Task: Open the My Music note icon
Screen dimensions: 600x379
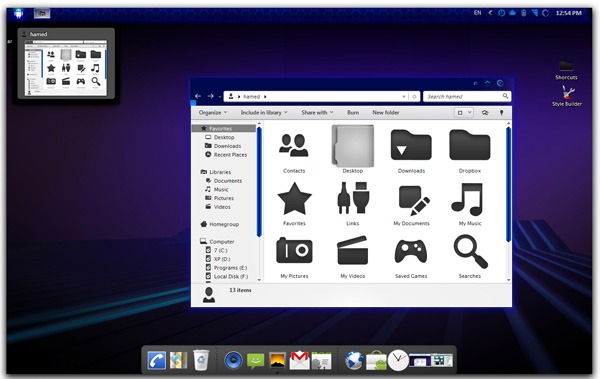Action: pyautogui.click(x=468, y=199)
